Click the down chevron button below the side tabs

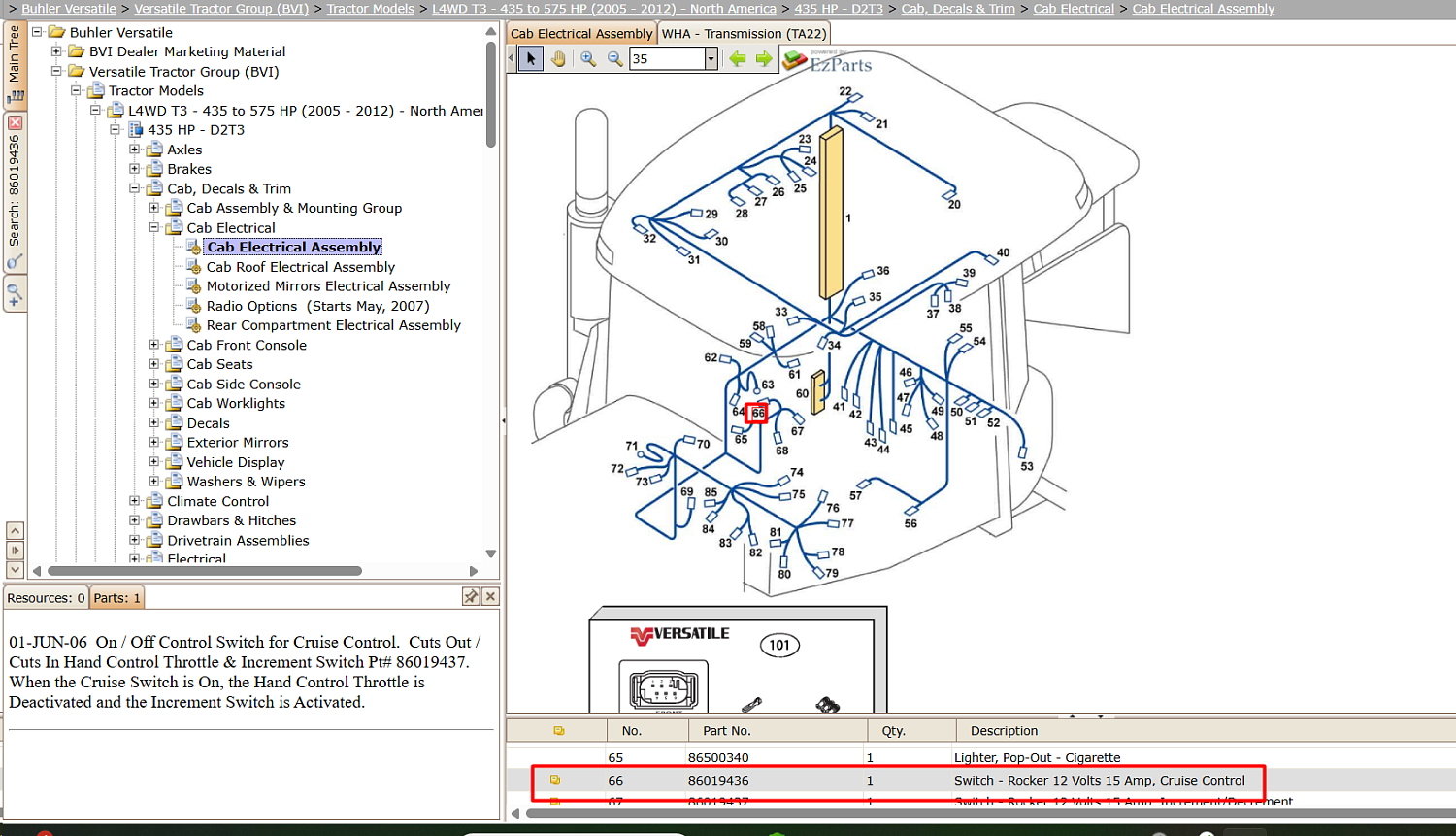[x=15, y=570]
